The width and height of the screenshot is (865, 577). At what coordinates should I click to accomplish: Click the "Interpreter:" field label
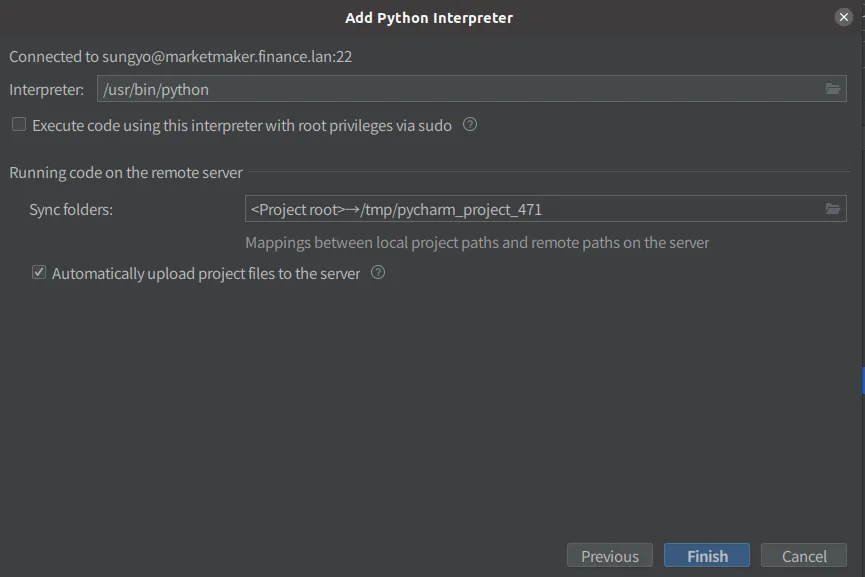point(47,90)
